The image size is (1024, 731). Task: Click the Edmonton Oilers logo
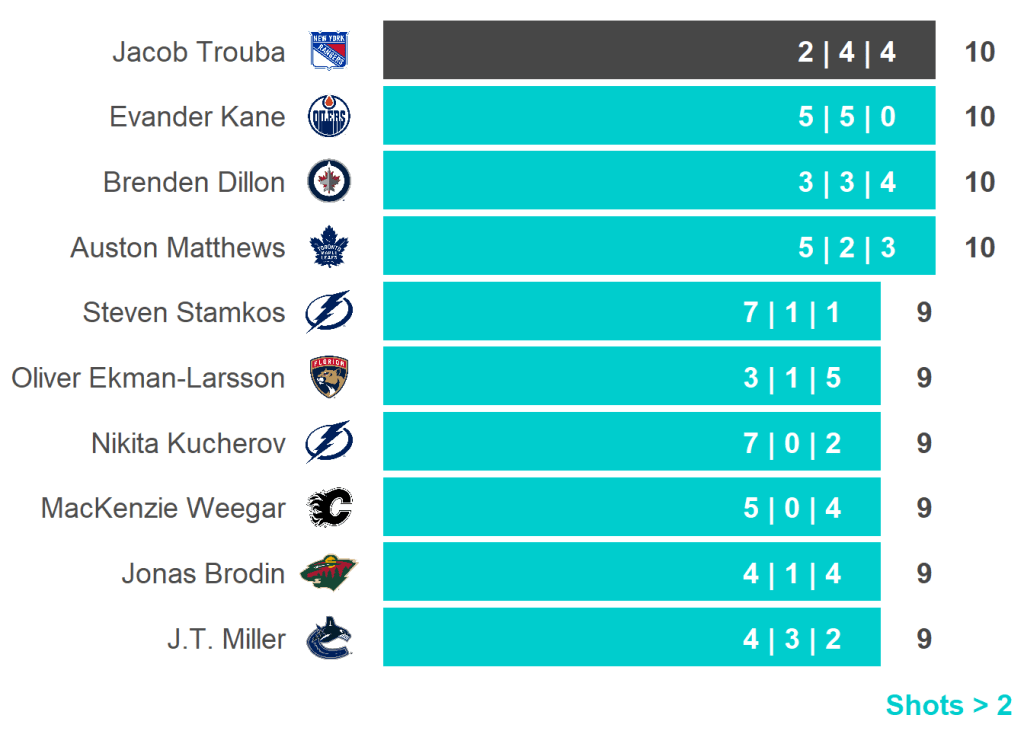point(329,117)
